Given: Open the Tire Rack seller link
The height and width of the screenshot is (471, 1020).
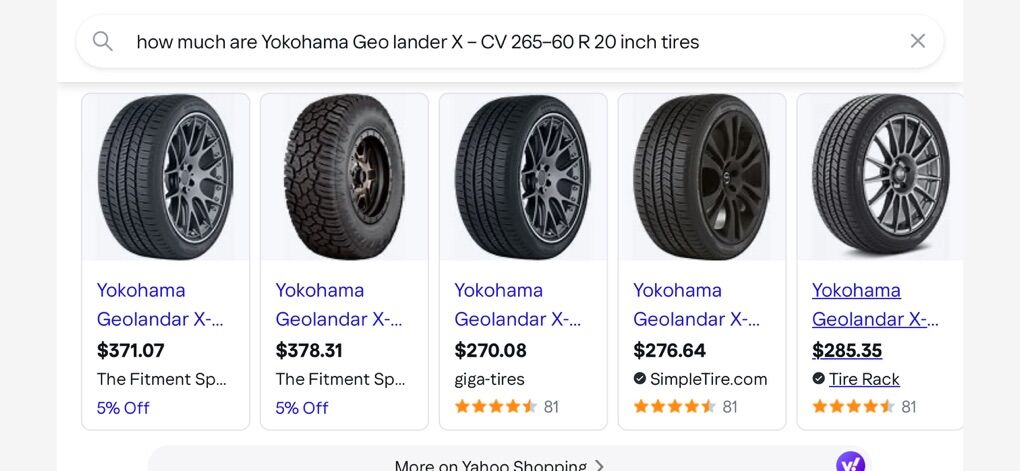Looking at the screenshot, I should 864,379.
